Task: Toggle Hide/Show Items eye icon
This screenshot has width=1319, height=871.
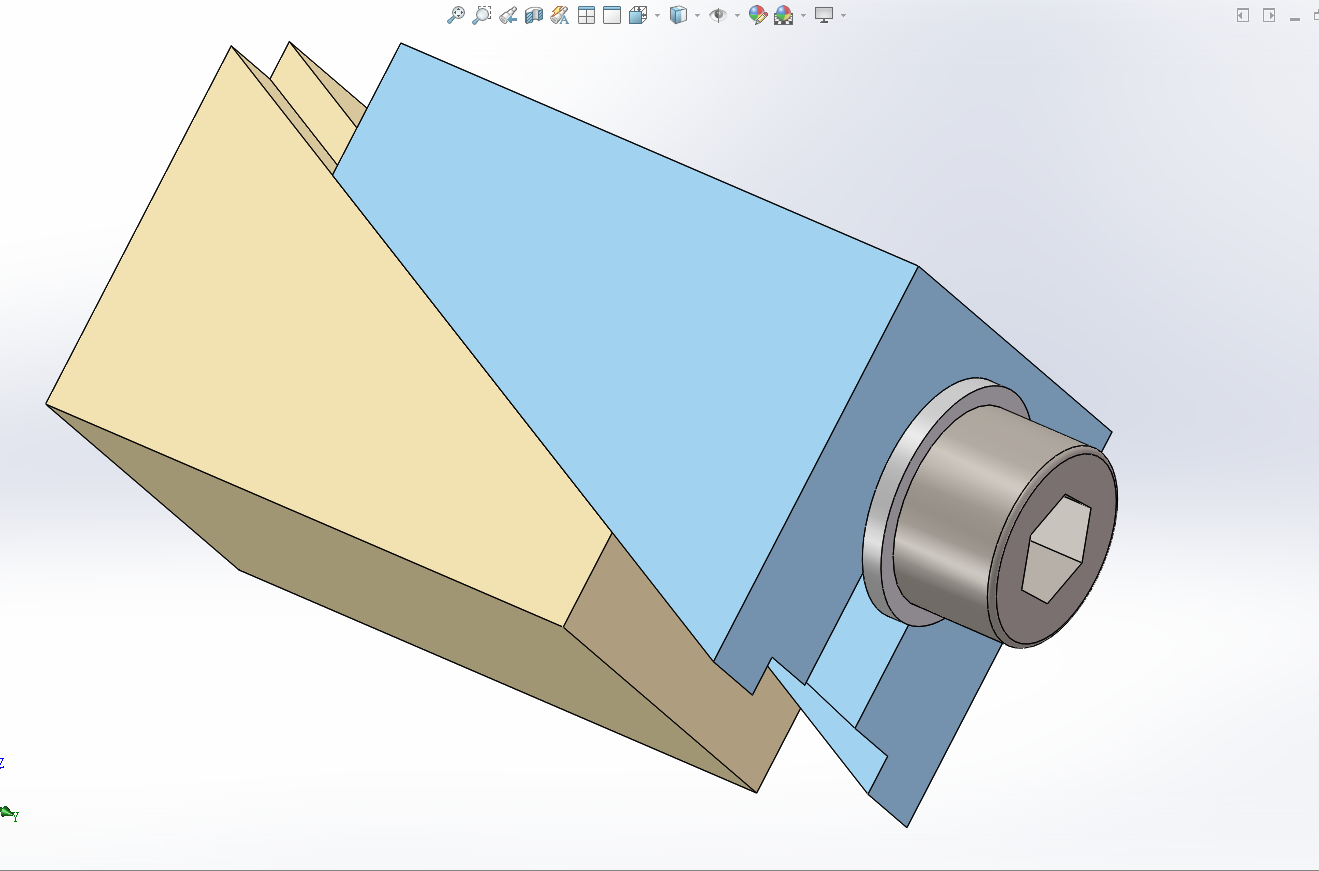Action: [x=718, y=15]
